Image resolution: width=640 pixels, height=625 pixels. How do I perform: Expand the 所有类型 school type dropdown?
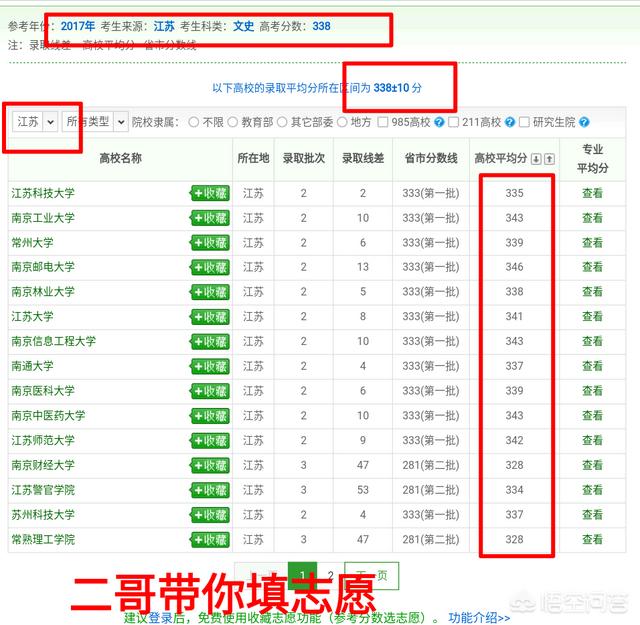[95, 121]
